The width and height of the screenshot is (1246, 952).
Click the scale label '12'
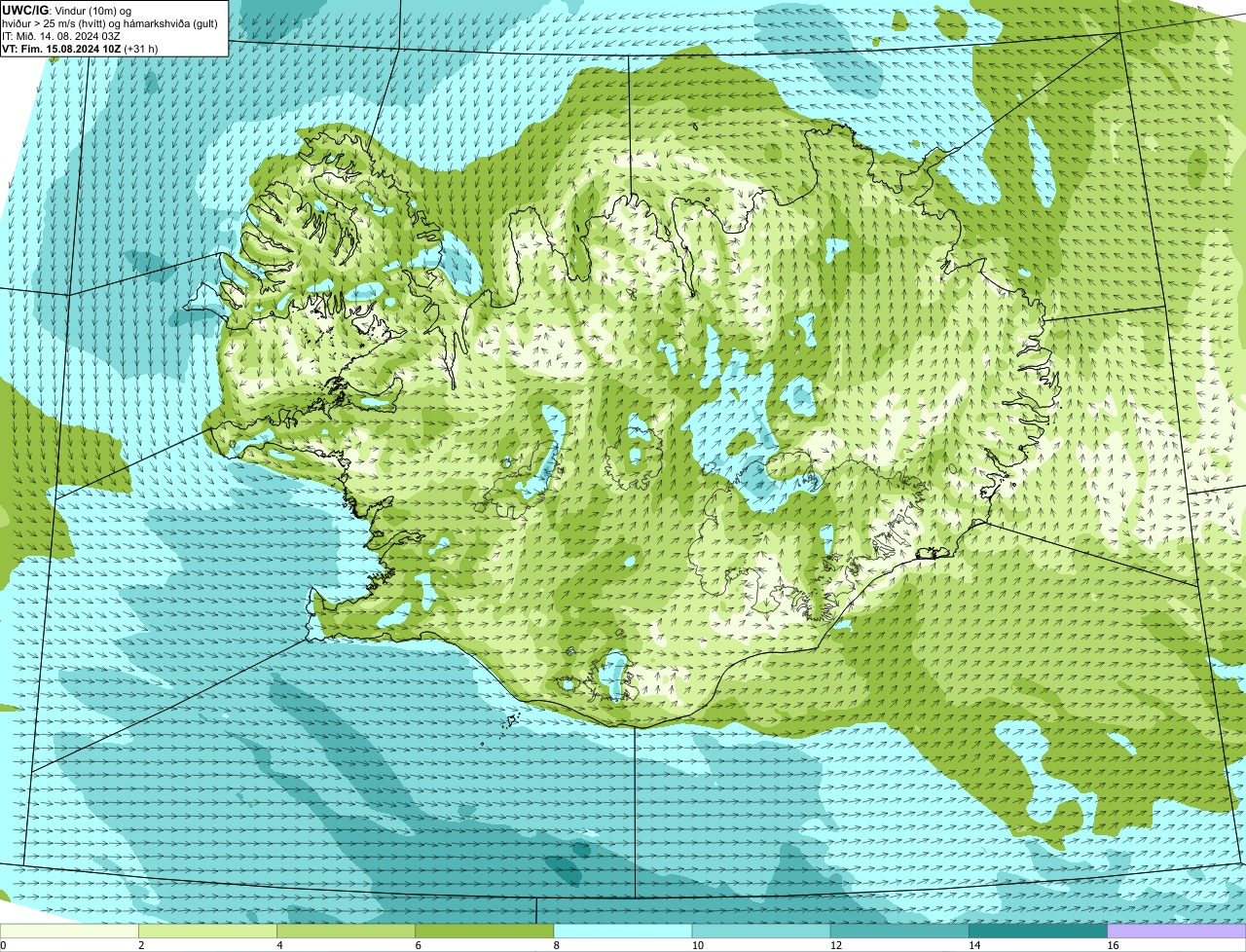[x=836, y=945]
